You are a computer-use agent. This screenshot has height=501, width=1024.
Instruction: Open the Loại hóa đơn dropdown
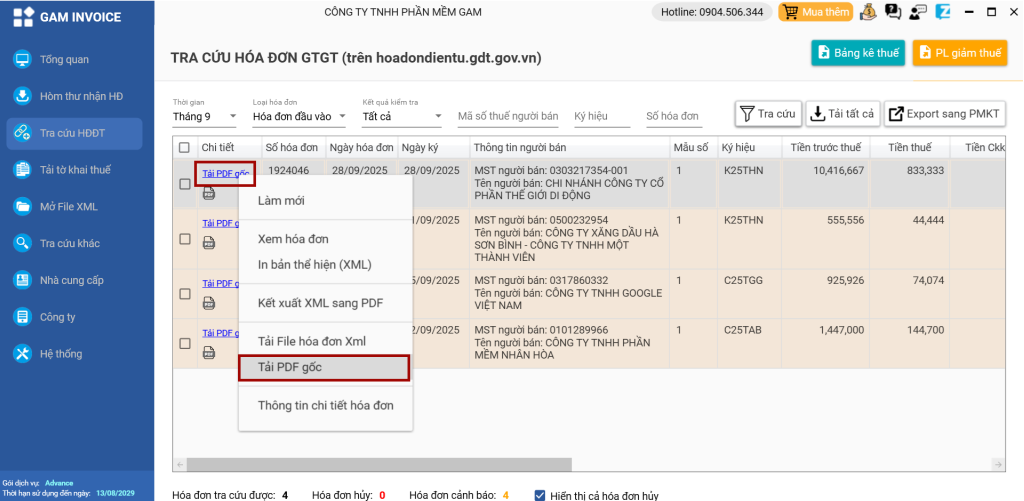click(299, 116)
